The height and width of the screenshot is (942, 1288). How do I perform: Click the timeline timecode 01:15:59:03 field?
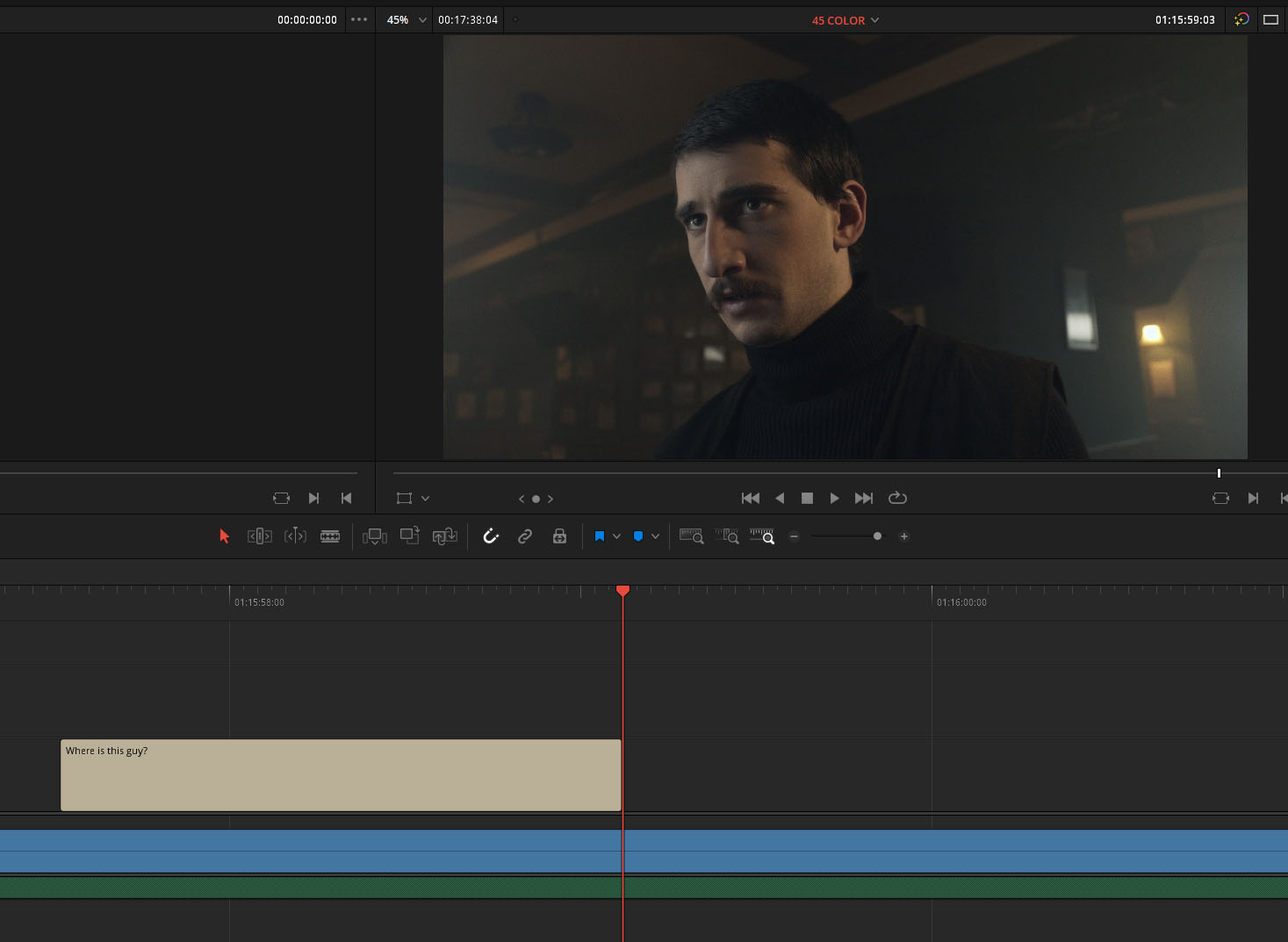click(x=1185, y=19)
